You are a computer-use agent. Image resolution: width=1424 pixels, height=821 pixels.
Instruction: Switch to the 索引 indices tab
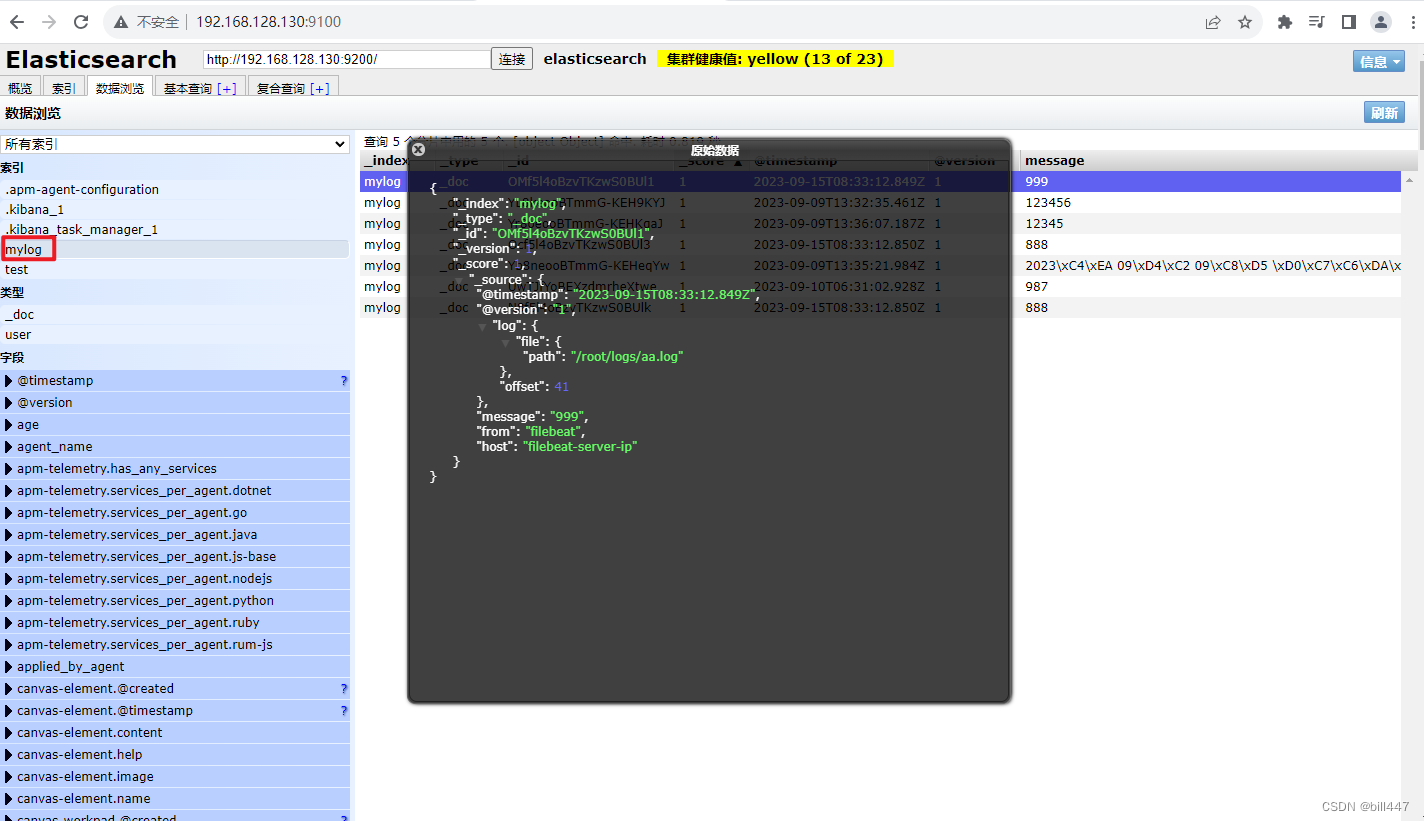(x=64, y=88)
